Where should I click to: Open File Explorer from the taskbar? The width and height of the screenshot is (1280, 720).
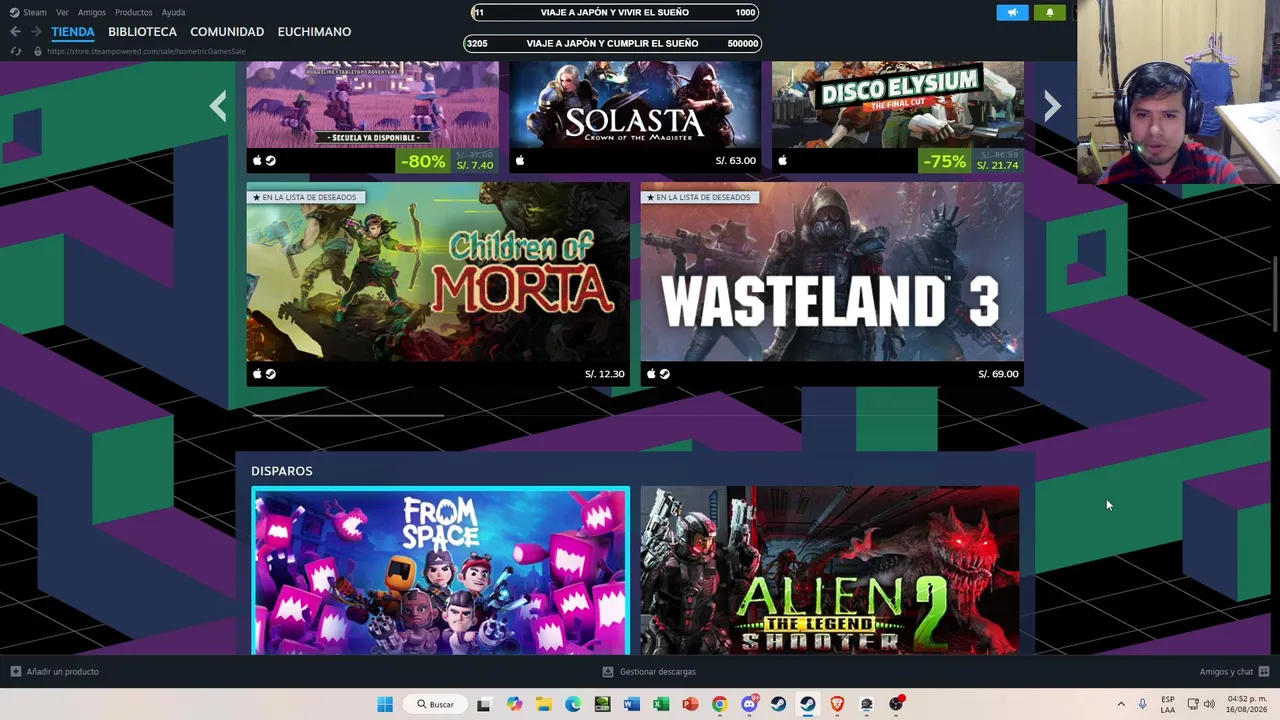(x=543, y=704)
